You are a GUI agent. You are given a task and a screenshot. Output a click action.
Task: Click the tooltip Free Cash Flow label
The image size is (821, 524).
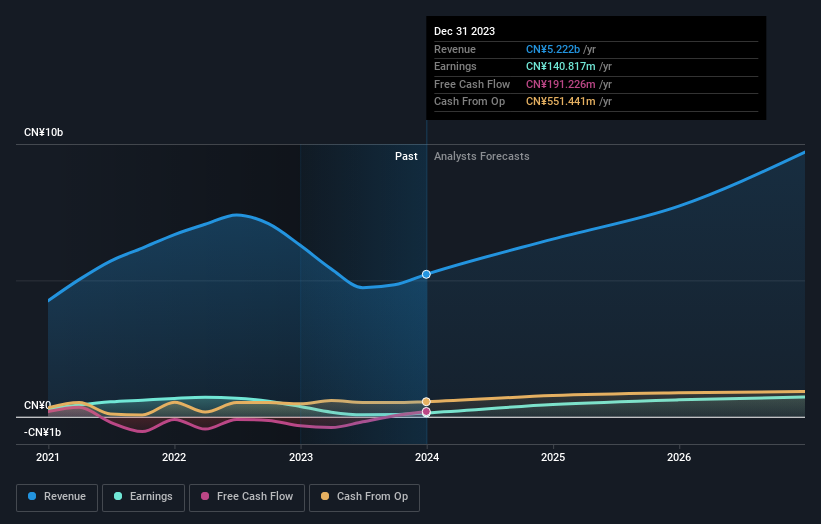(x=472, y=84)
